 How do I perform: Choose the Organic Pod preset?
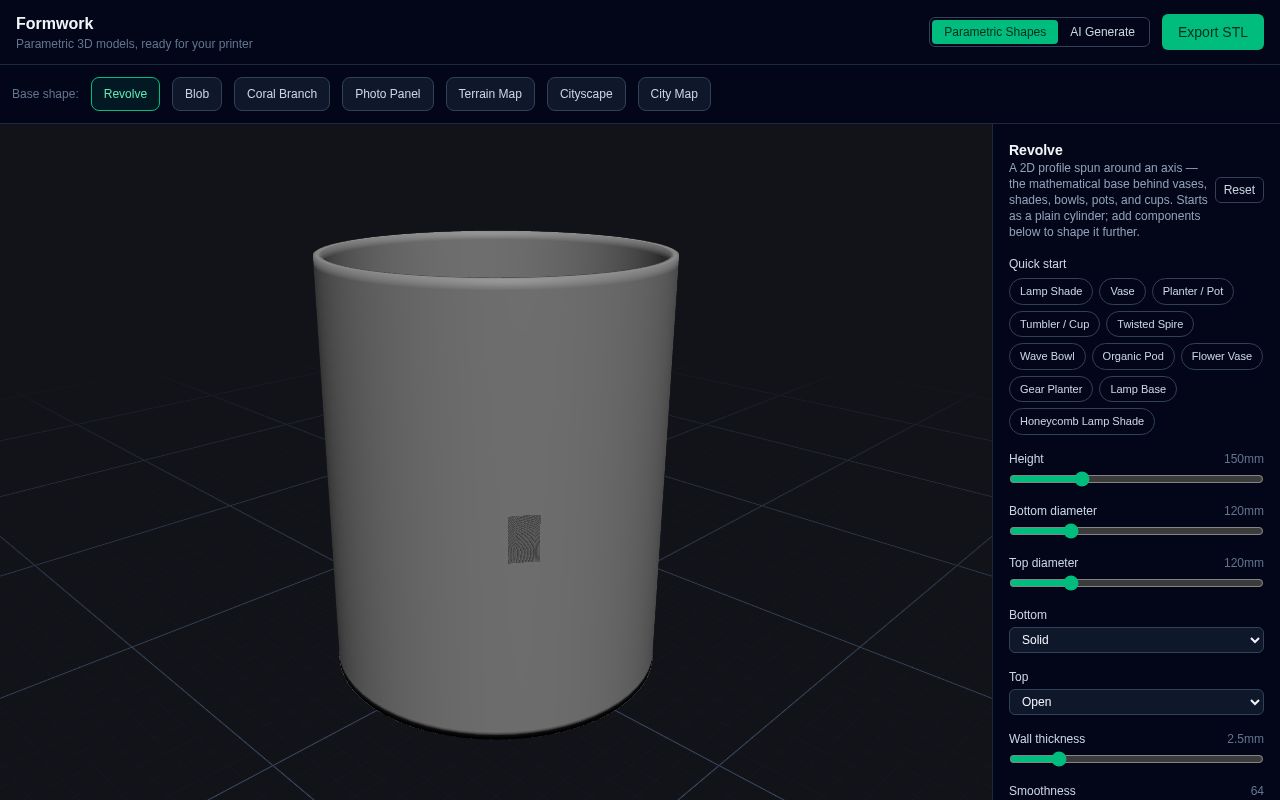1133,356
